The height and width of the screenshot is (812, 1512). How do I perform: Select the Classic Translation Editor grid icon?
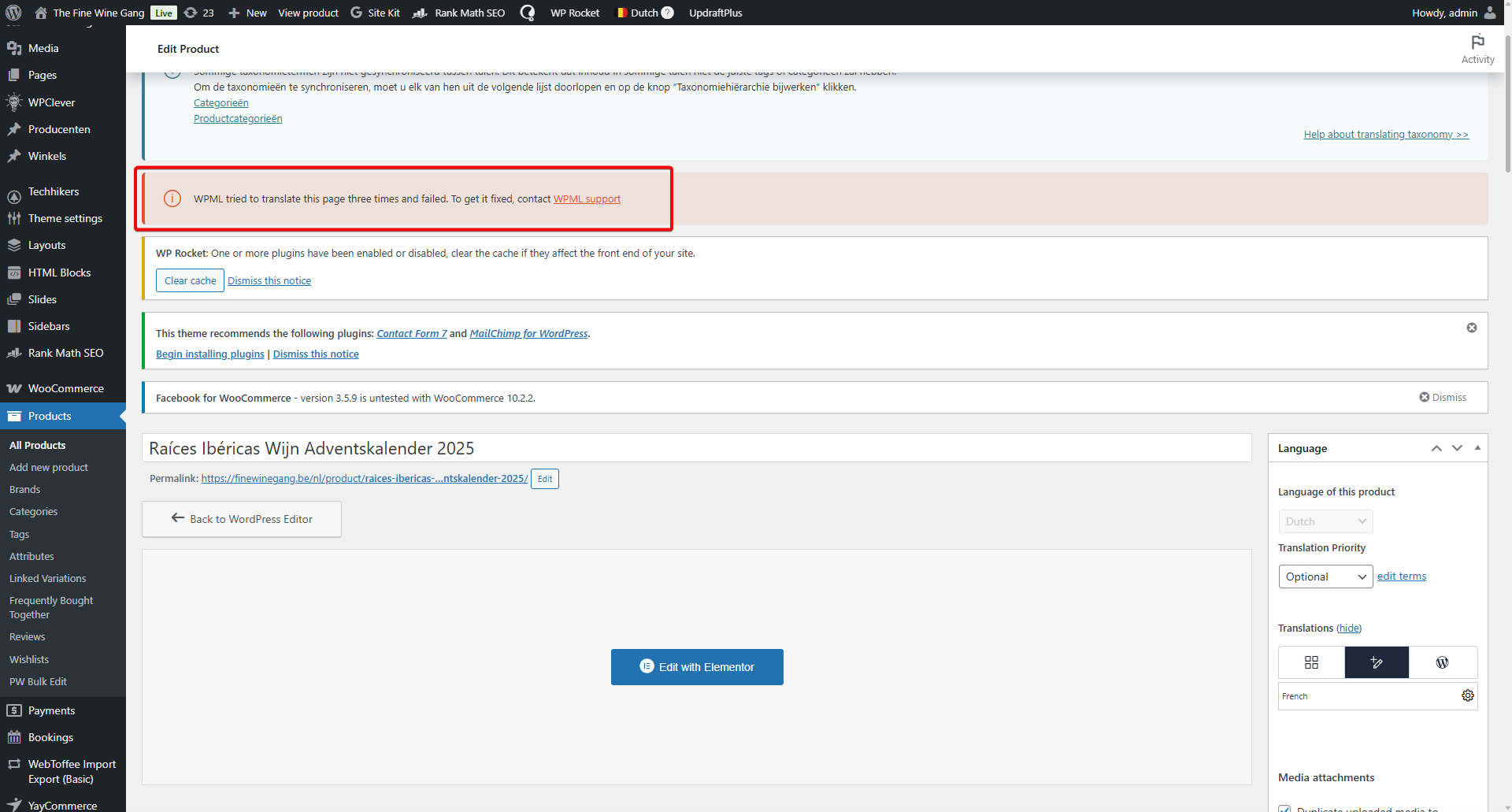tap(1311, 662)
